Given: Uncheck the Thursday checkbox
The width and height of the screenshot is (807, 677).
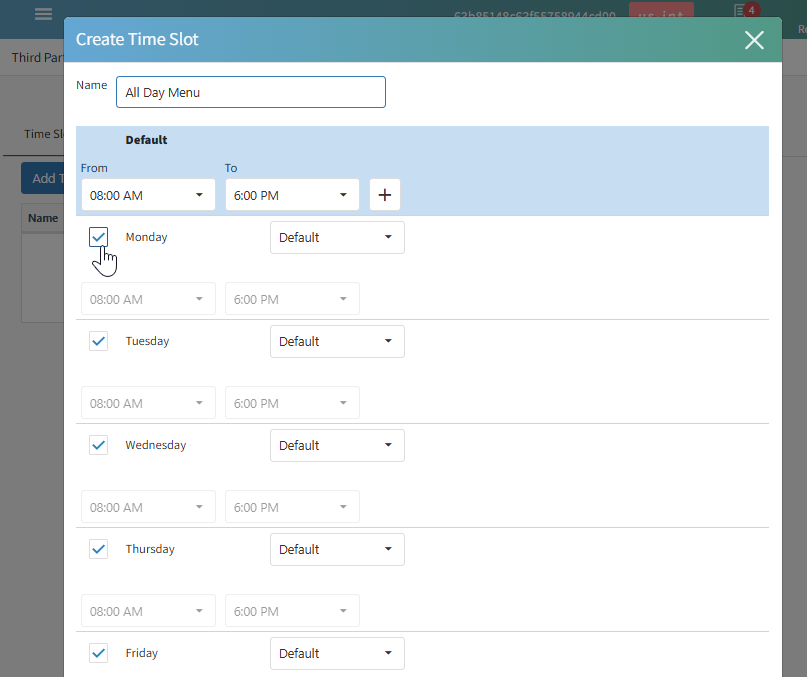Looking at the screenshot, I should (98, 549).
